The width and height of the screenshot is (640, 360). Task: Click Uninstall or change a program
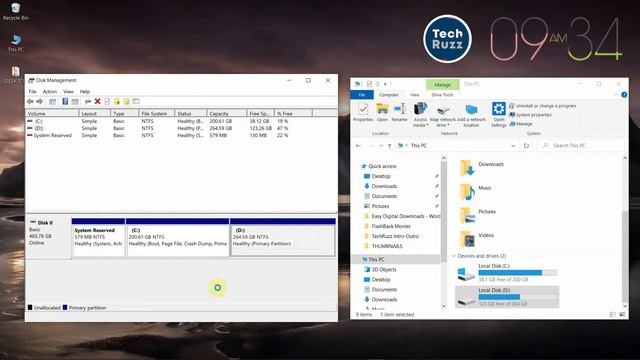(542, 106)
